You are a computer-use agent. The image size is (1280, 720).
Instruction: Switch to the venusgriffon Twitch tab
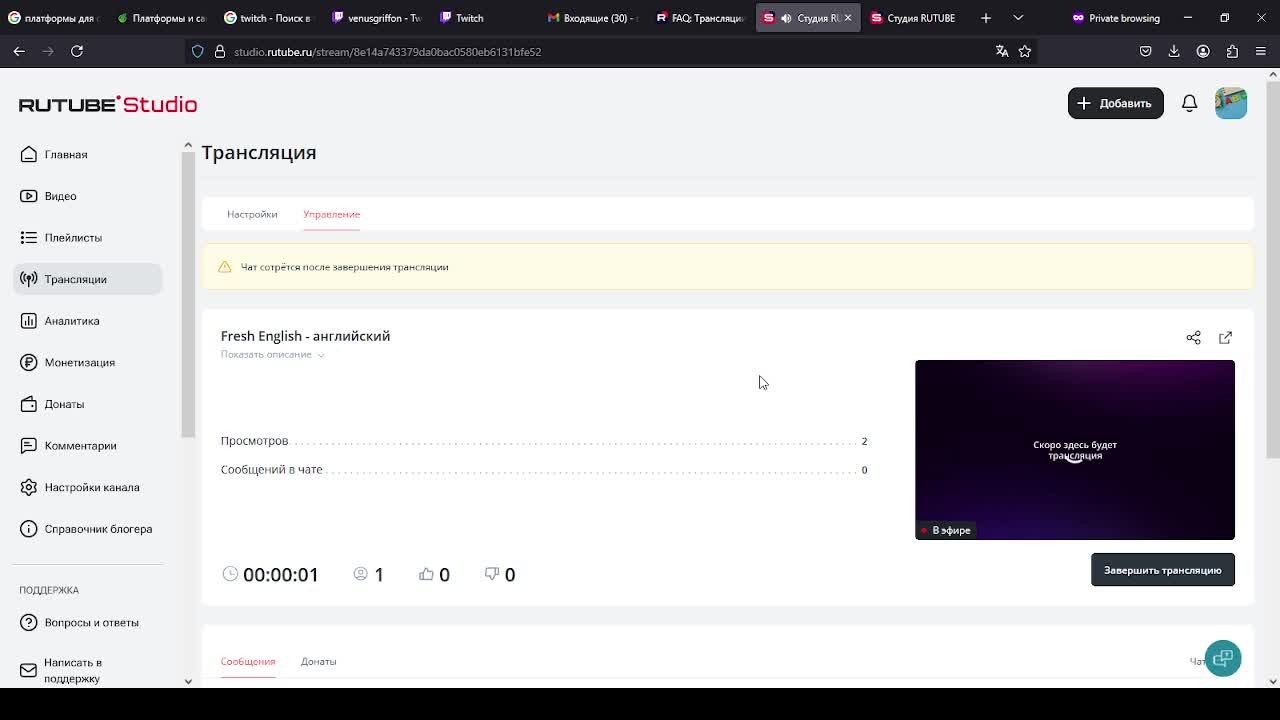click(x=377, y=18)
